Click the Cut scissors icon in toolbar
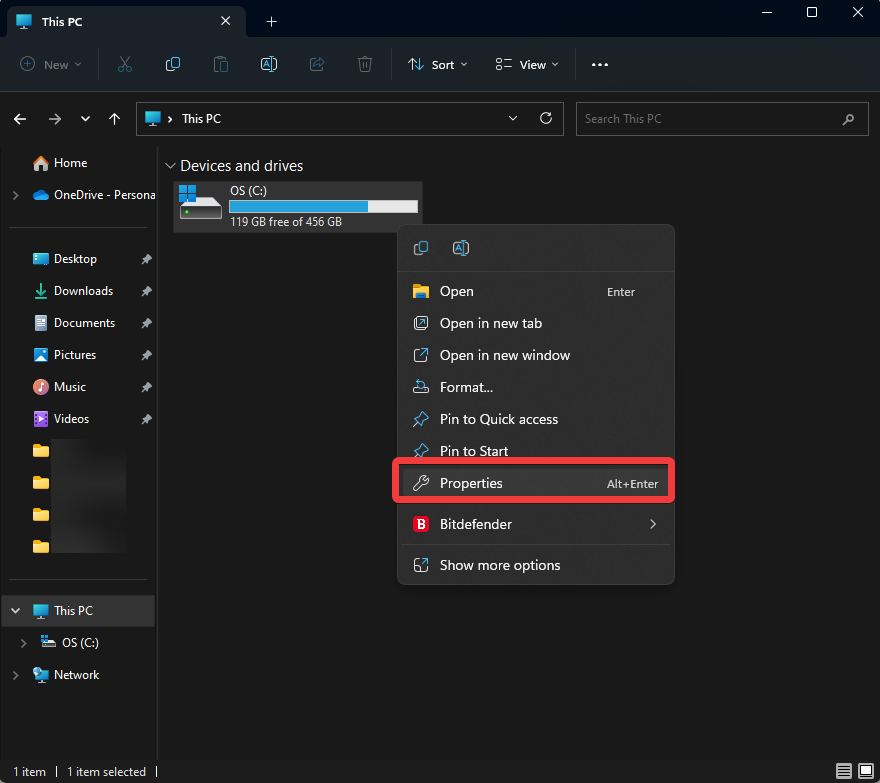Image resolution: width=880 pixels, height=783 pixels. (x=125, y=64)
